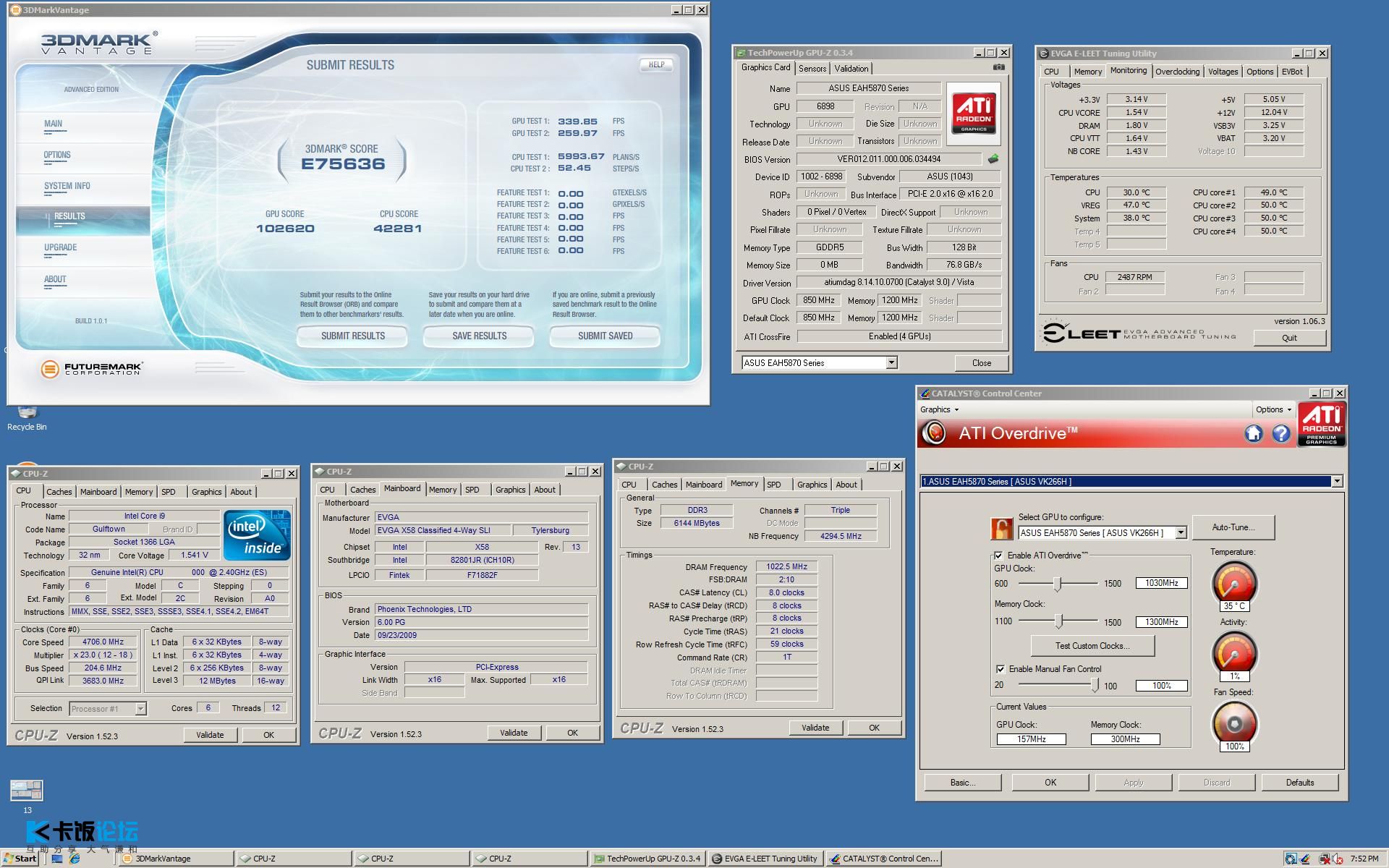Select SYSTEM INFO in 3DMark sidebar
The image size is (1389, 868).
click(67, 187)
